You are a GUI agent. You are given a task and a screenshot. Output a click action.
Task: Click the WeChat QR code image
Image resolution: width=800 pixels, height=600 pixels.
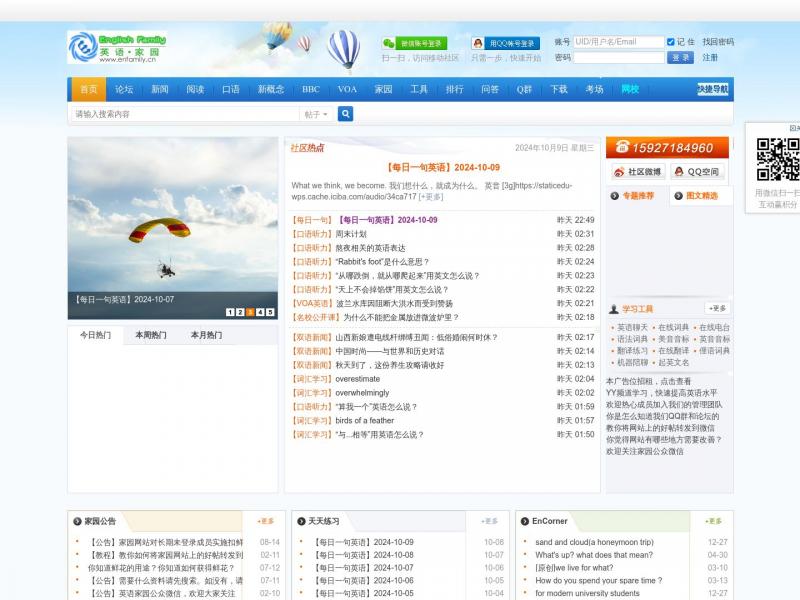pos(777,158)
